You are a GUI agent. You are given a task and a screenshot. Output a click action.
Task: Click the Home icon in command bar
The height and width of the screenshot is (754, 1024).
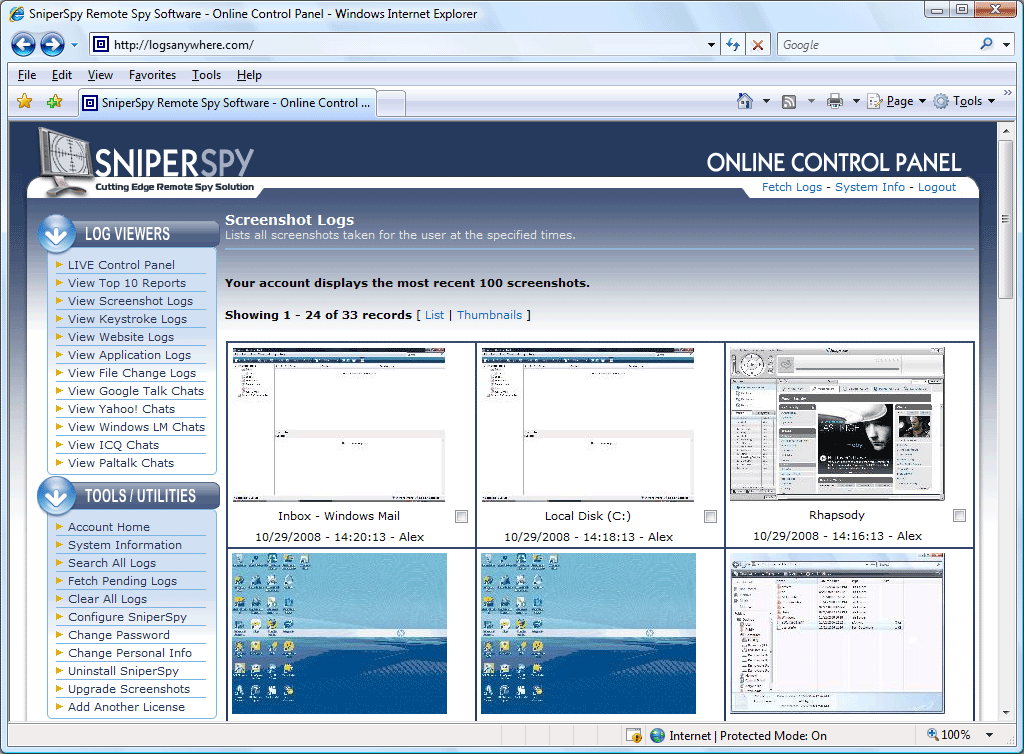click(x=744, y=101)
